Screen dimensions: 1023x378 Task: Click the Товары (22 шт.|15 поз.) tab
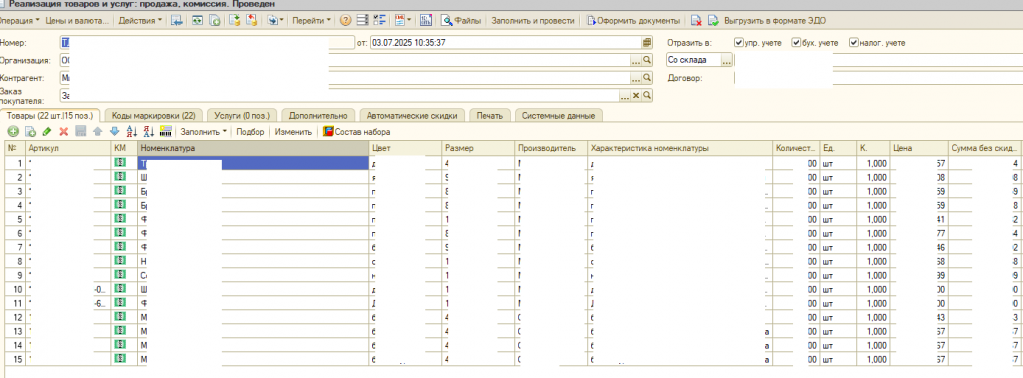tap(50, 116)
